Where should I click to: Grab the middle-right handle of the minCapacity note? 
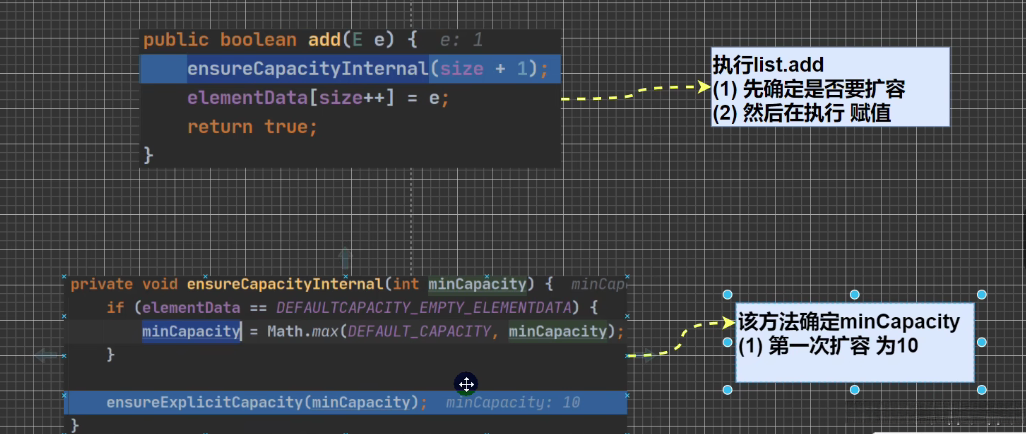point(982,342)
